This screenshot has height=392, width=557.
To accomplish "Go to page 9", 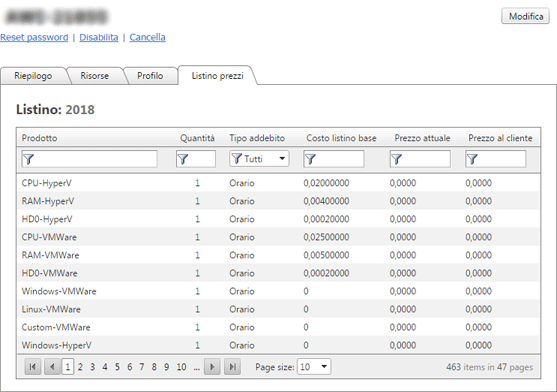I will 167,367.
